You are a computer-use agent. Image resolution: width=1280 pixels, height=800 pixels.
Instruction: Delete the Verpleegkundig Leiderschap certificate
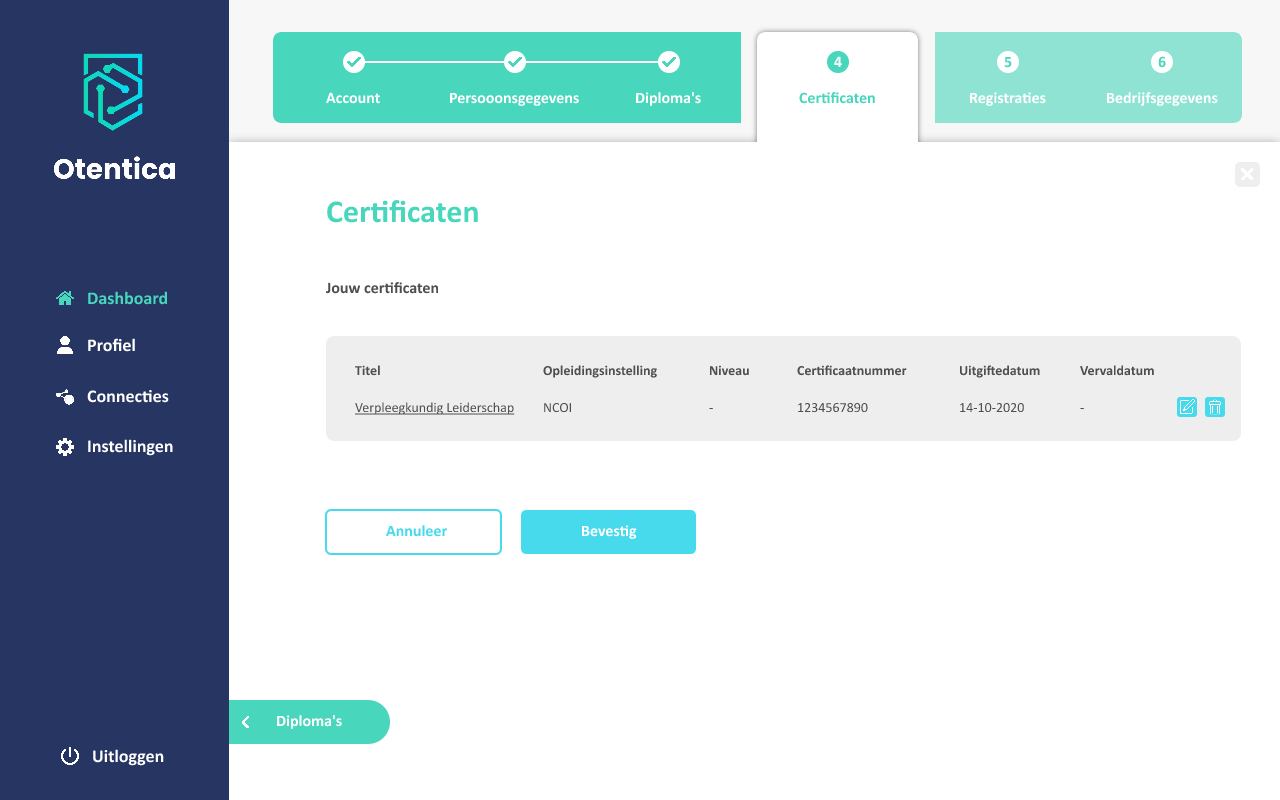tap(1215, 407)
